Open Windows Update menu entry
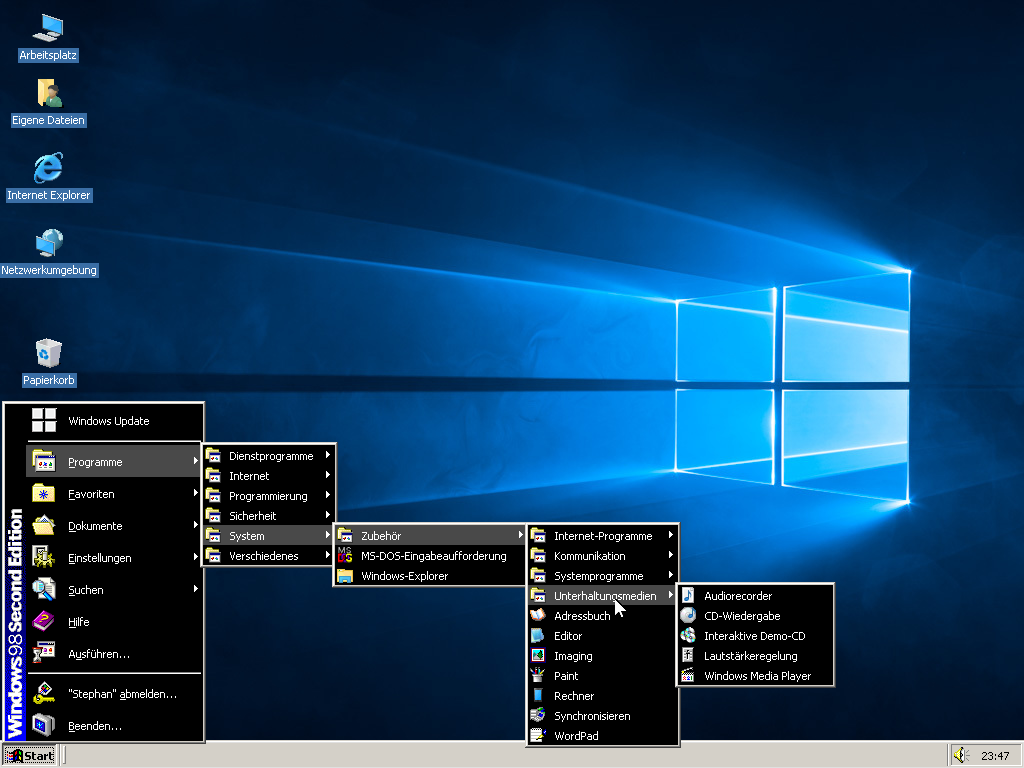Viewport: 1024px width, 768px height. pyautogui.click(x=114, y=421)
